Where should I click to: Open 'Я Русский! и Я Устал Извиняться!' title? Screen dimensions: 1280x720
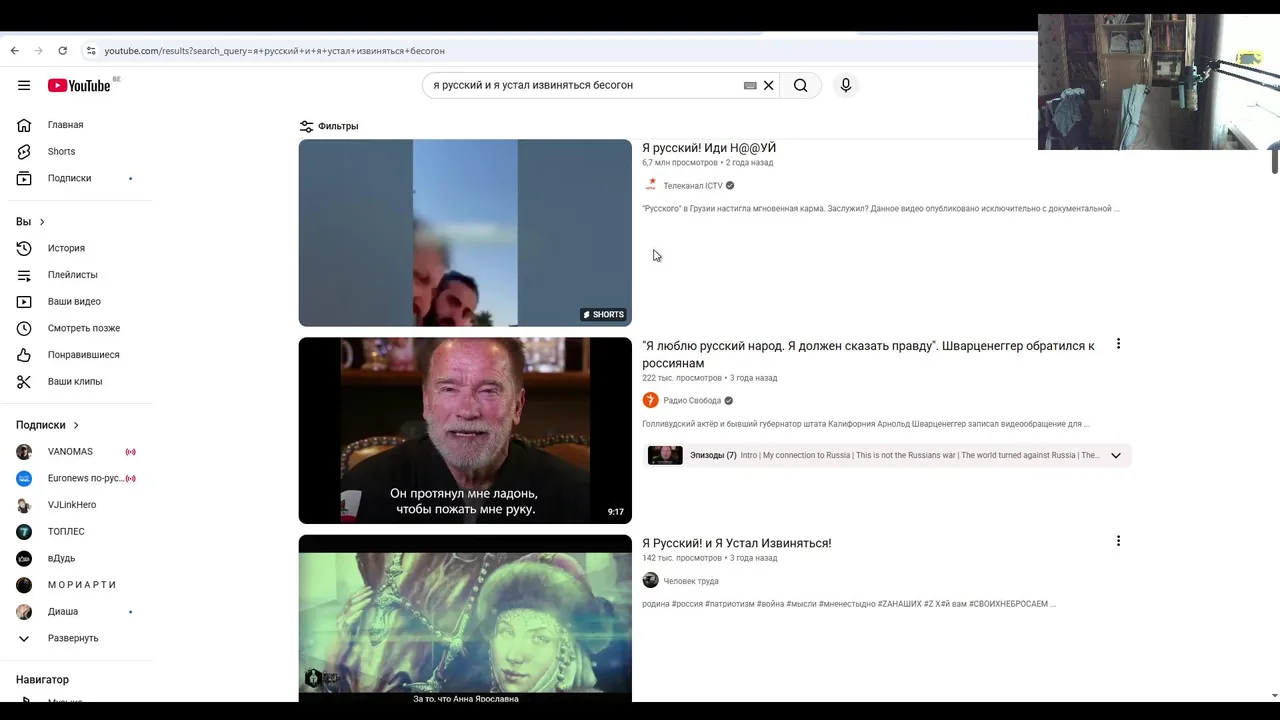click(x=737, y=543)
